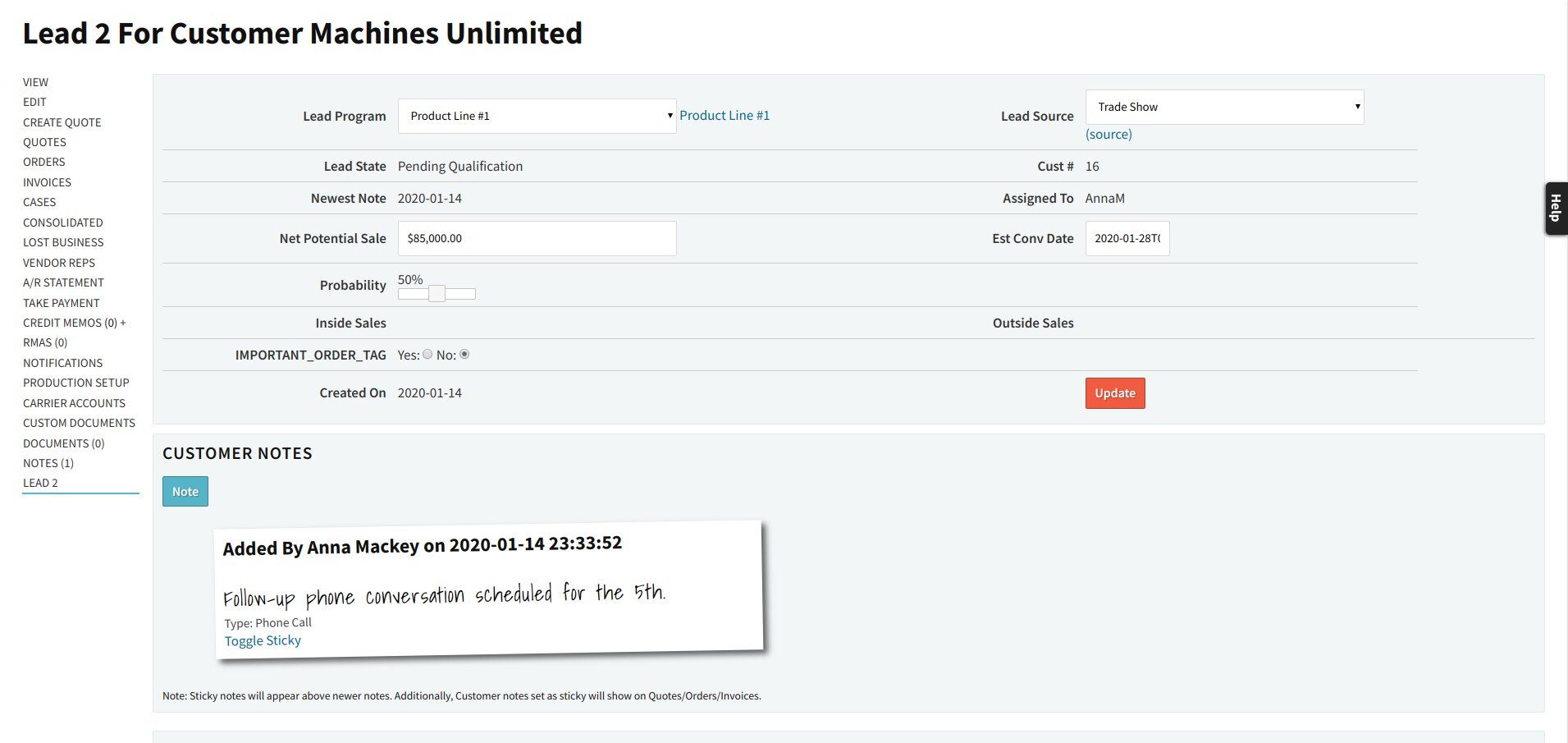
Task: Select the Edit sidebar item
Action: (34, 102)
